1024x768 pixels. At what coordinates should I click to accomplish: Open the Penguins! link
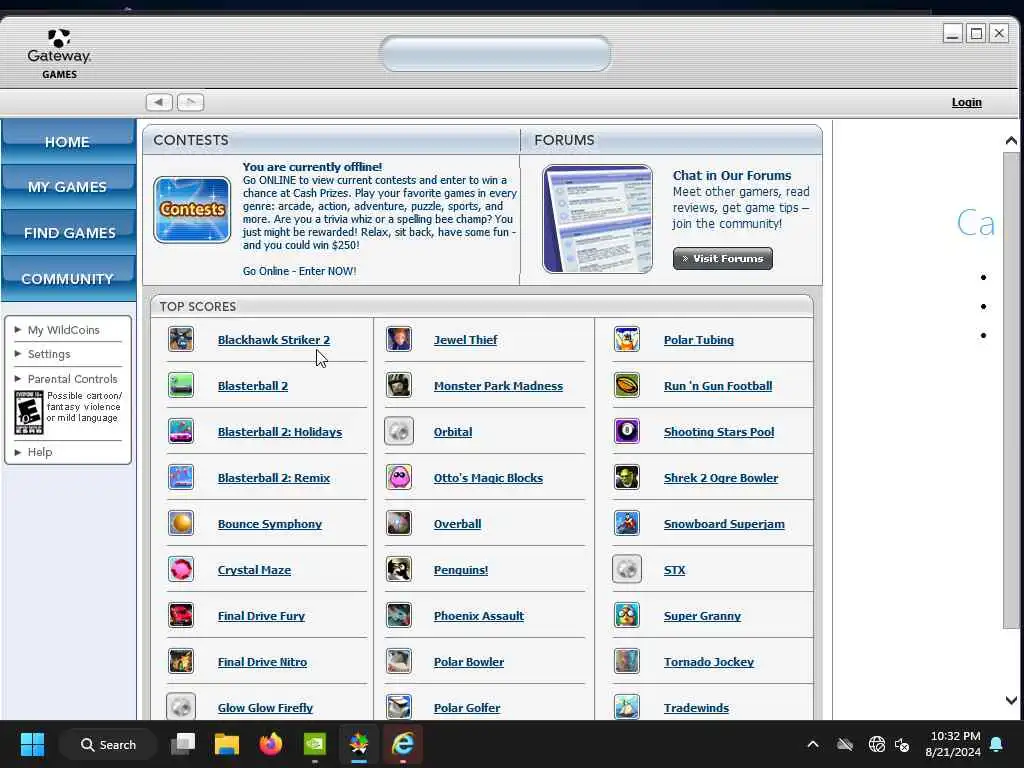(460, 569)
